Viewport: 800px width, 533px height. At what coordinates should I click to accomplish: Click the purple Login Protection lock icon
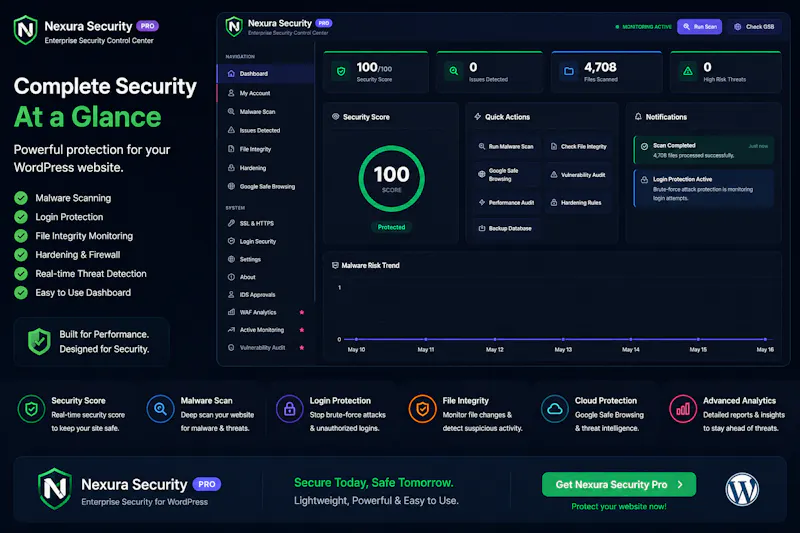click(290, 409)
